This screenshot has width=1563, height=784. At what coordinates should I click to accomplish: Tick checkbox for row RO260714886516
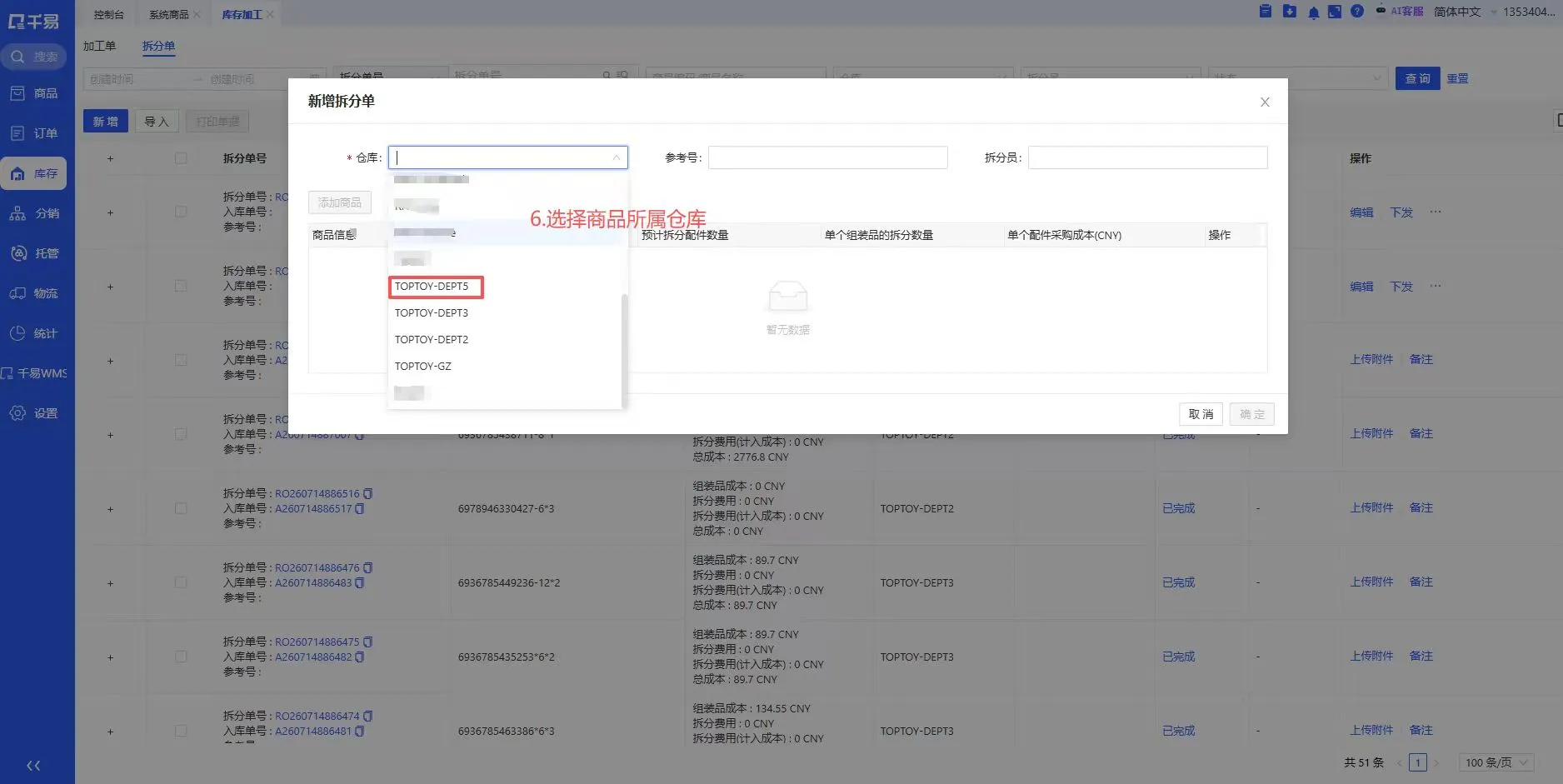click(x=181, y=508)
